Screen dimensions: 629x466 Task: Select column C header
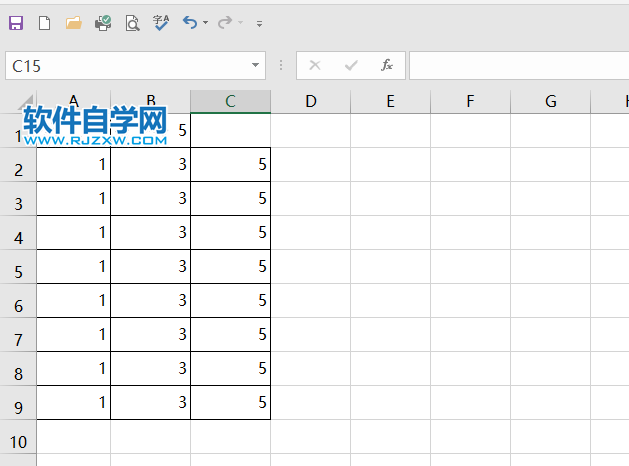click(x=230, y=101)
